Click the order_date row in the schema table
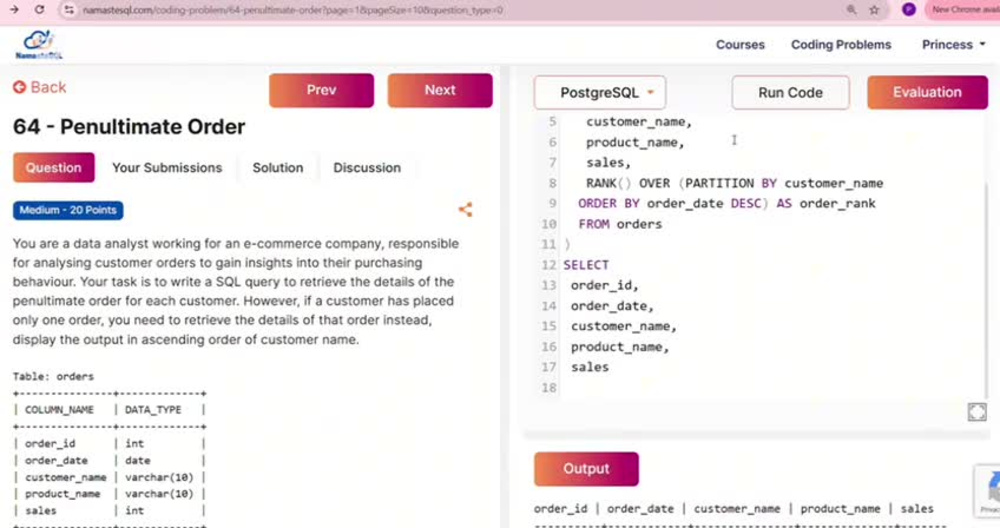1000x528 pixels. point(109,460)
